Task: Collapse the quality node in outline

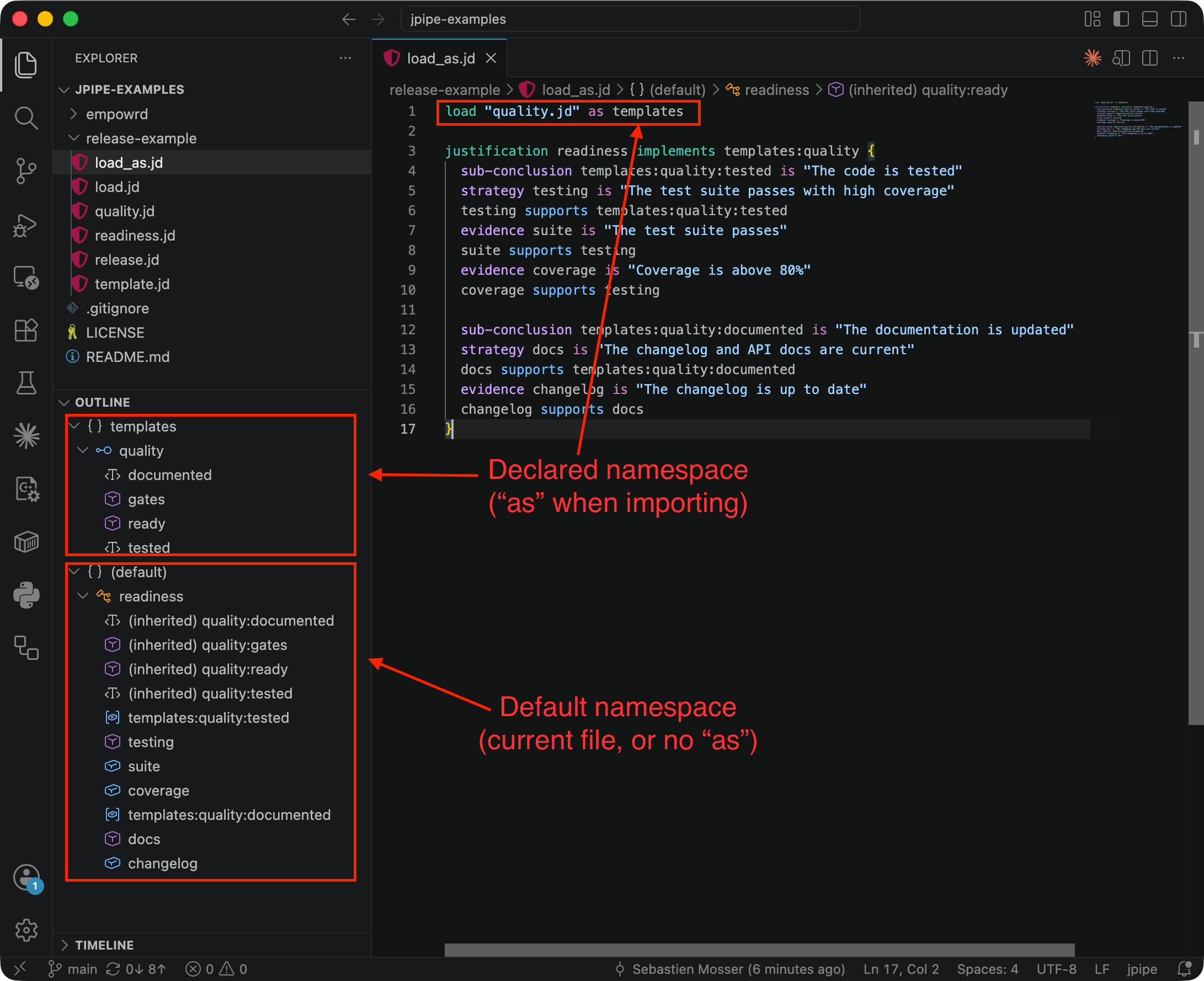Action: (x=82, y=450)
